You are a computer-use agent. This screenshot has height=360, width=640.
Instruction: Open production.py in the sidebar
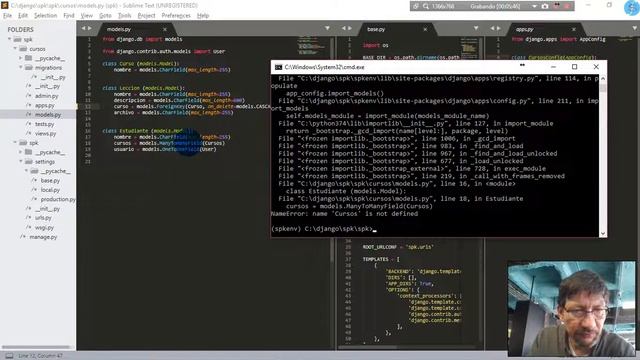click(x=58, y=199)
